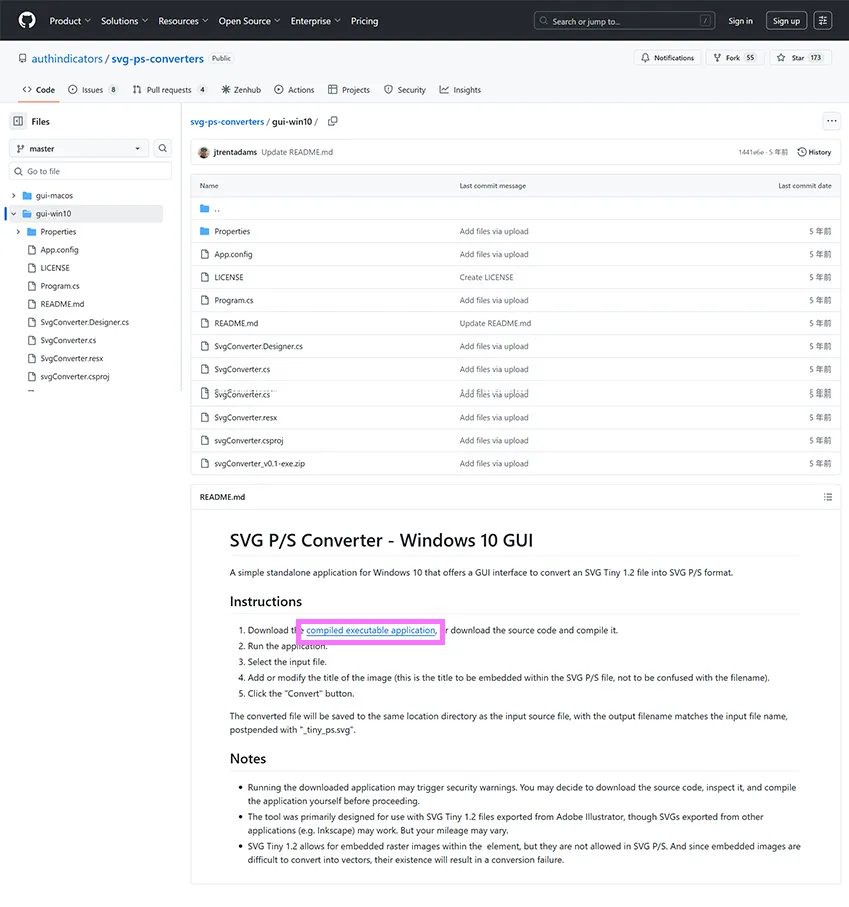849x907 pixels.
Task: Open LICENSE in the file list
Action: pos(229,277)
